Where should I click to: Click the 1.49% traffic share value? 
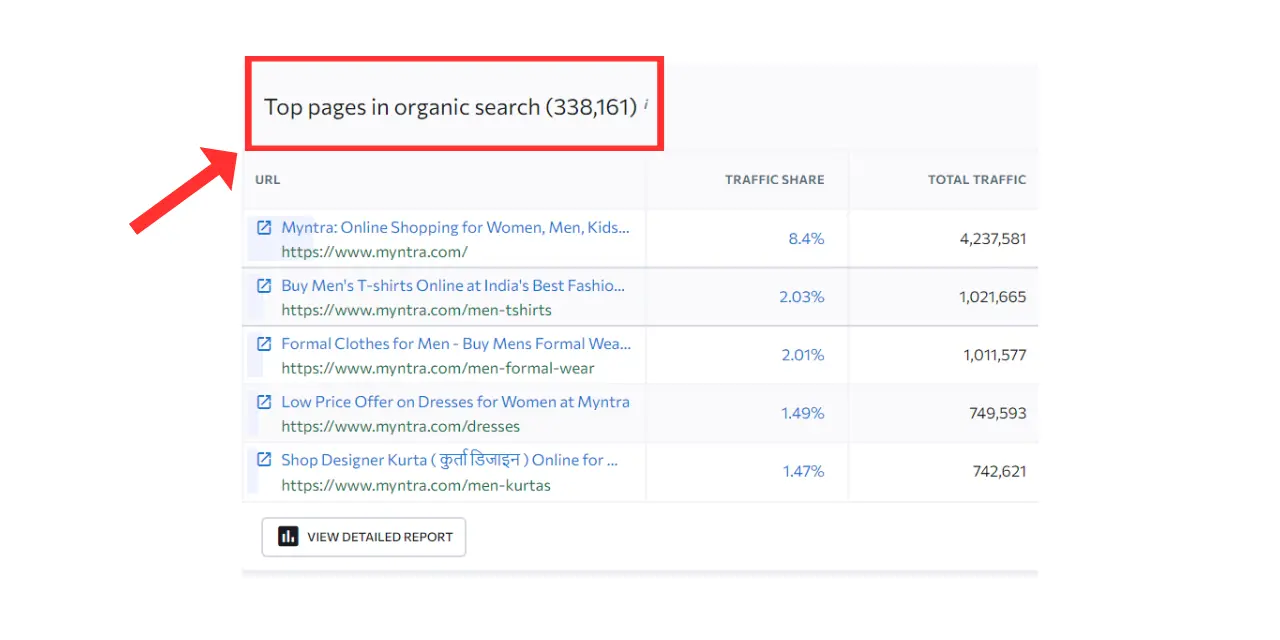(x=803, y=413)
